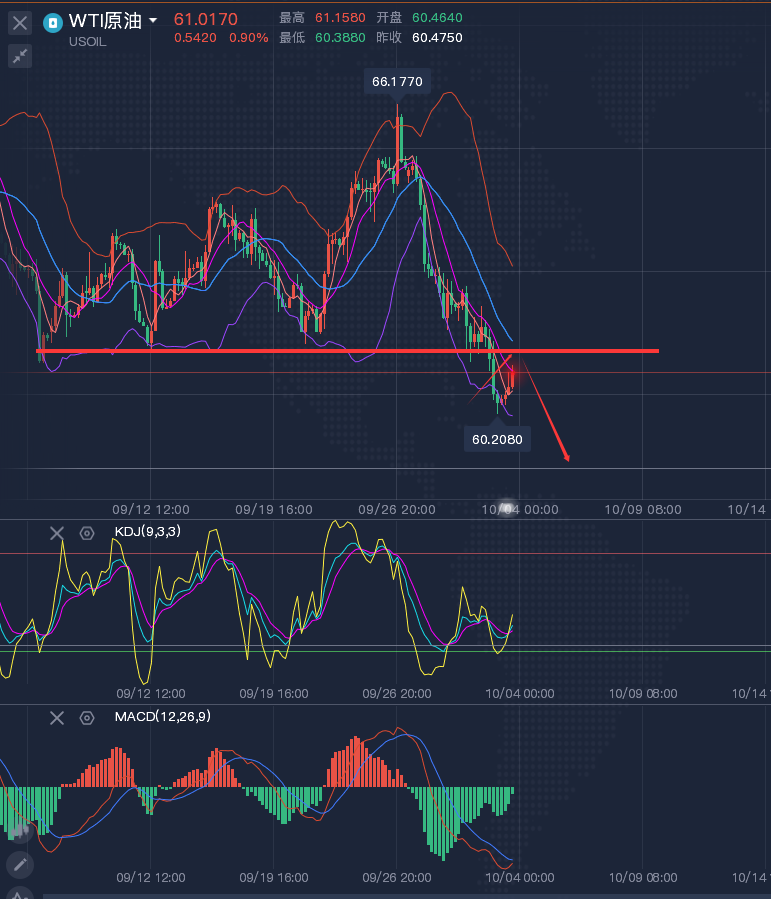This screenshot has height=899, width=771.
Task: Click the MACD(12,26,9) indicator label
Action: 163,717
